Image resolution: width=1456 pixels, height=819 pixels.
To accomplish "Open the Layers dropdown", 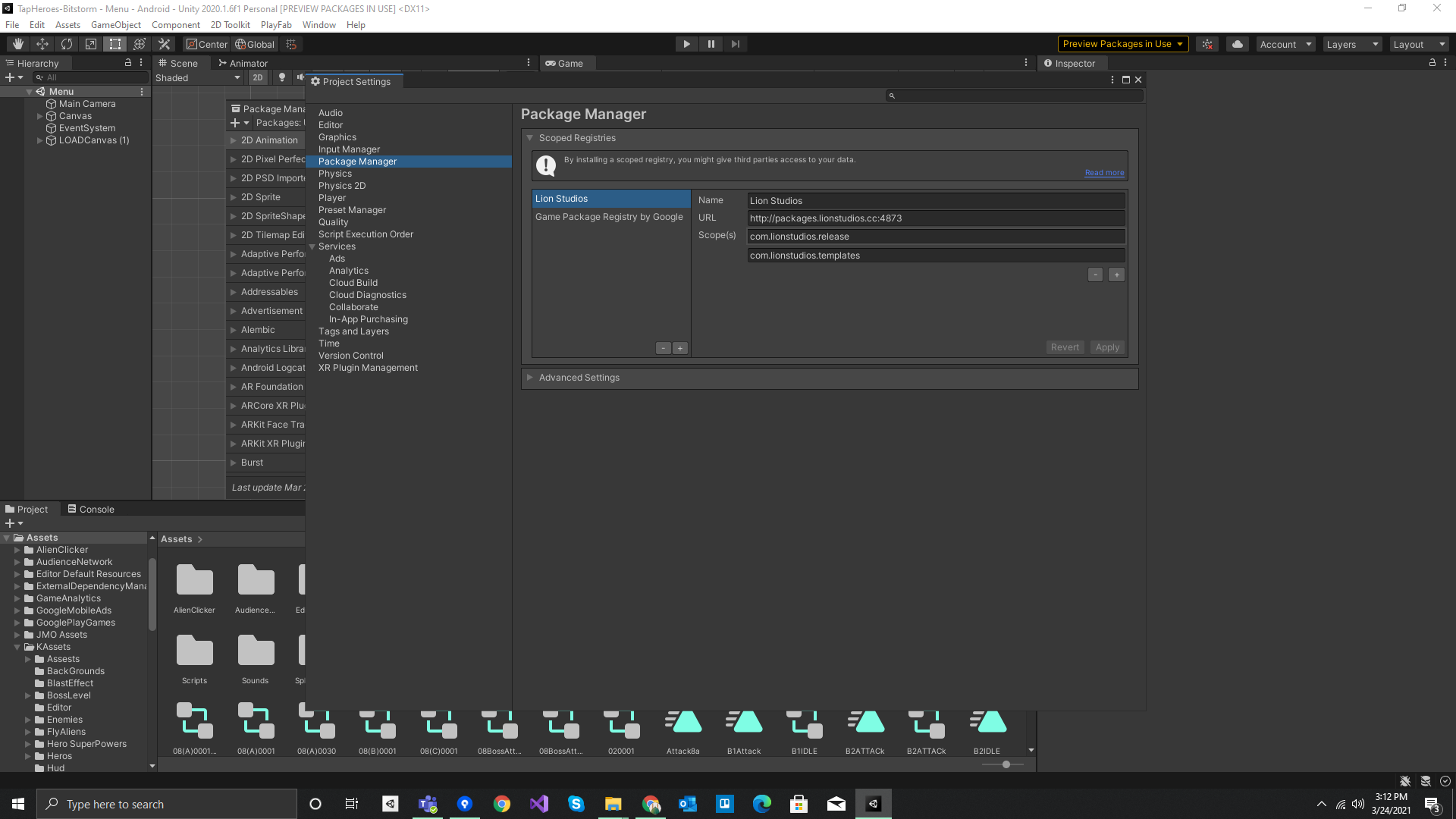I will pos(1352,44).
